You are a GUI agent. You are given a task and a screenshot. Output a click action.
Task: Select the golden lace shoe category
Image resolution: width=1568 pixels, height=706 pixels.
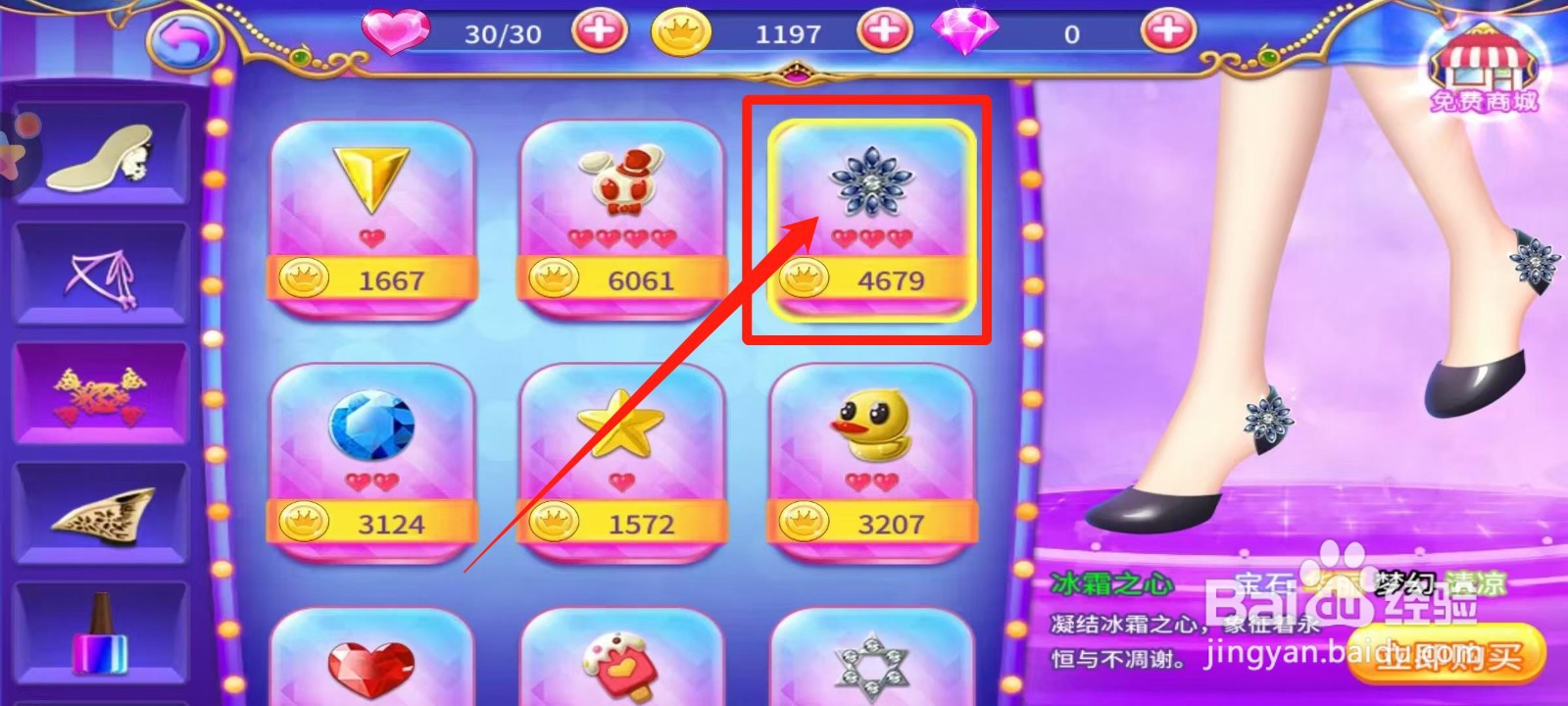100,513
